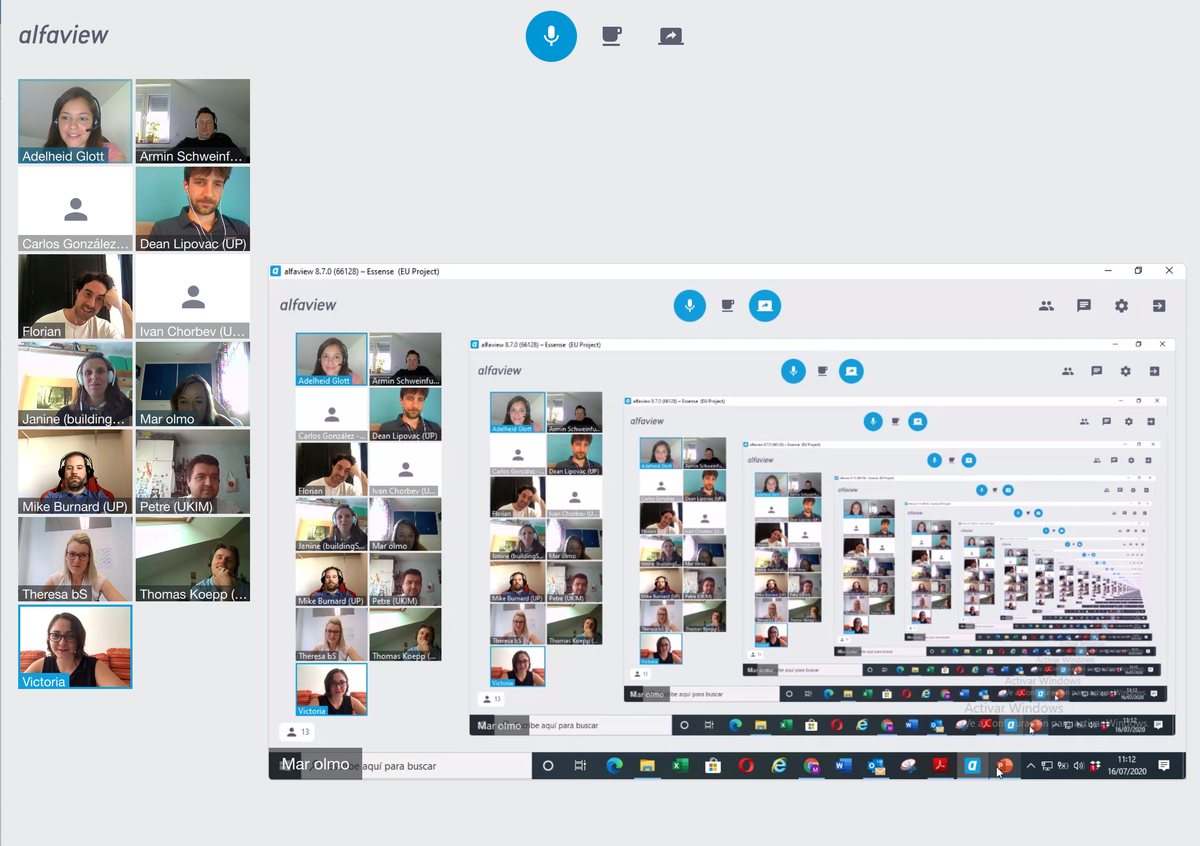Expand hidden tray icons in the shared taskbar

[x=1031, y=766]
